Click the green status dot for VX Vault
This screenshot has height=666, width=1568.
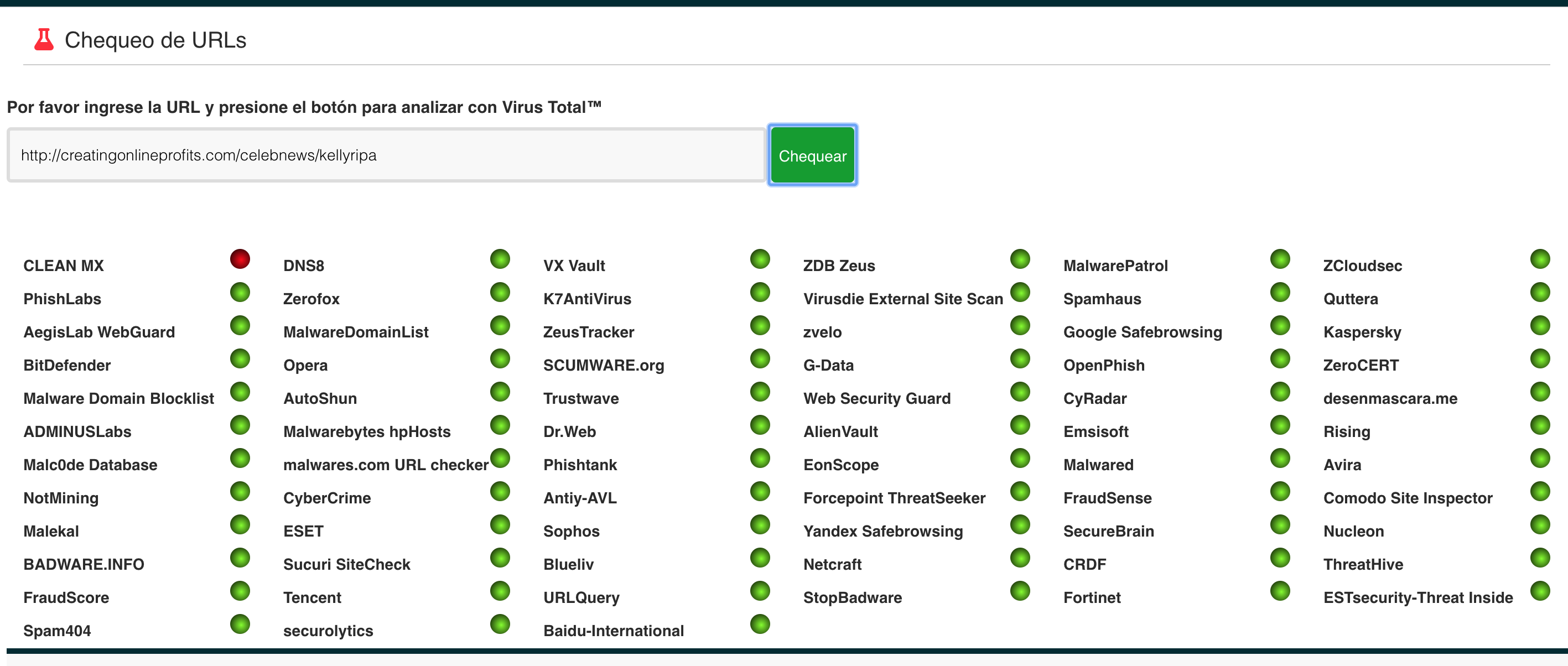(760, 259)
